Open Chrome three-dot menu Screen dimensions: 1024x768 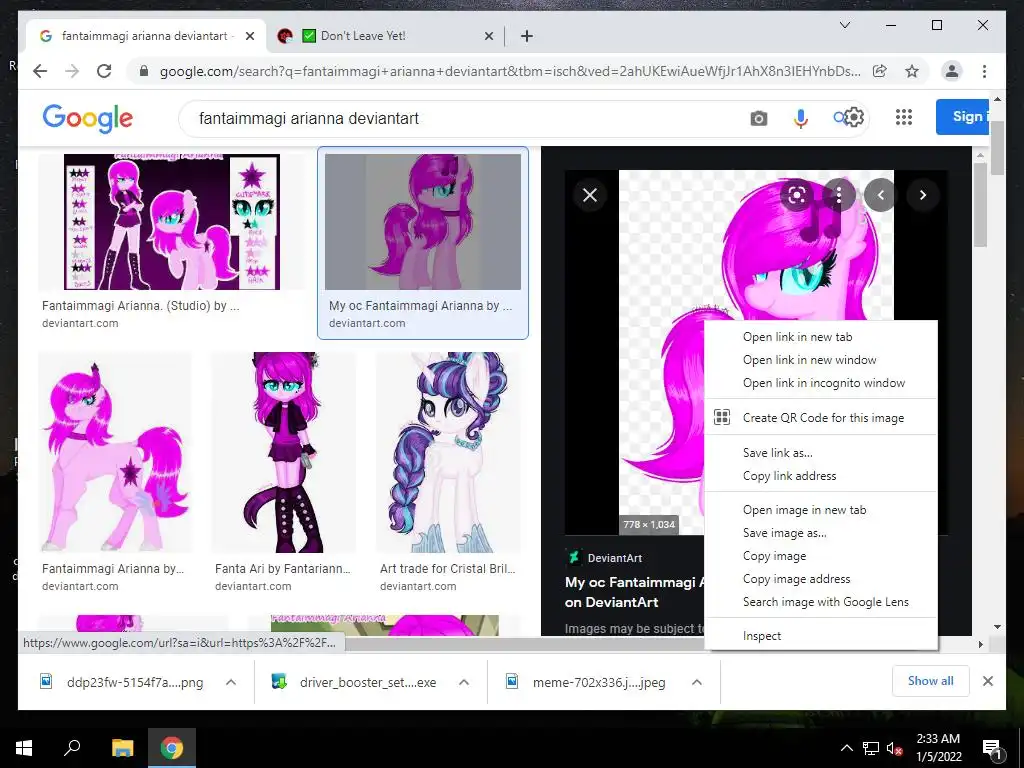tap(984, 71)
